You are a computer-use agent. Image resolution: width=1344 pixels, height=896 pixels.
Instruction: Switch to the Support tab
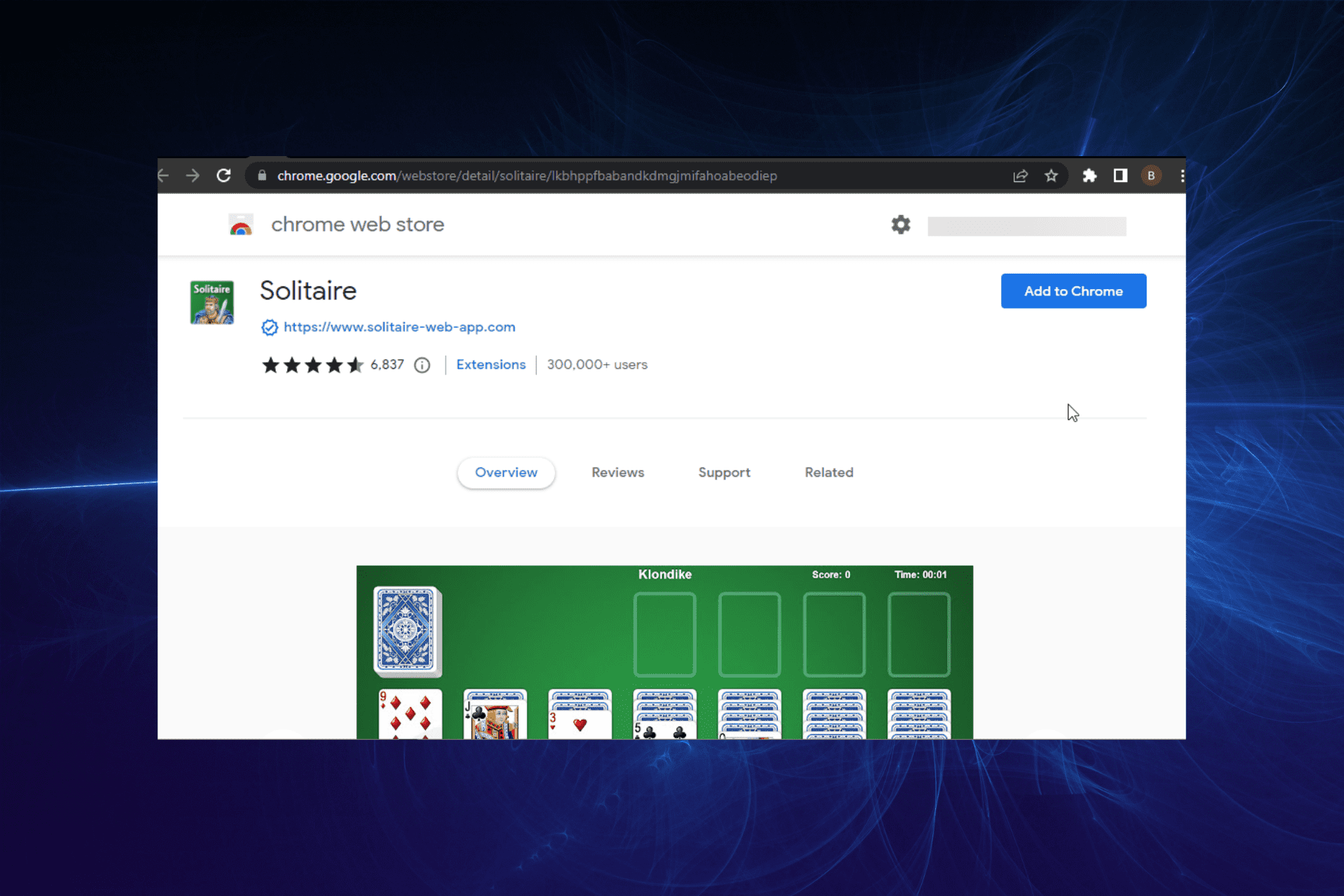pyautogui.click(x=724, y=472)
